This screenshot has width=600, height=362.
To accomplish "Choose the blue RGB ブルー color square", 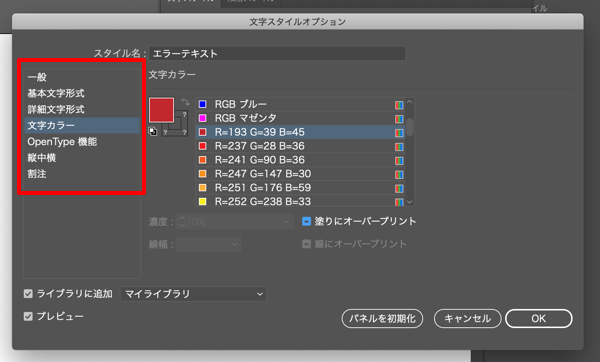I will click(x=203, y=104).
